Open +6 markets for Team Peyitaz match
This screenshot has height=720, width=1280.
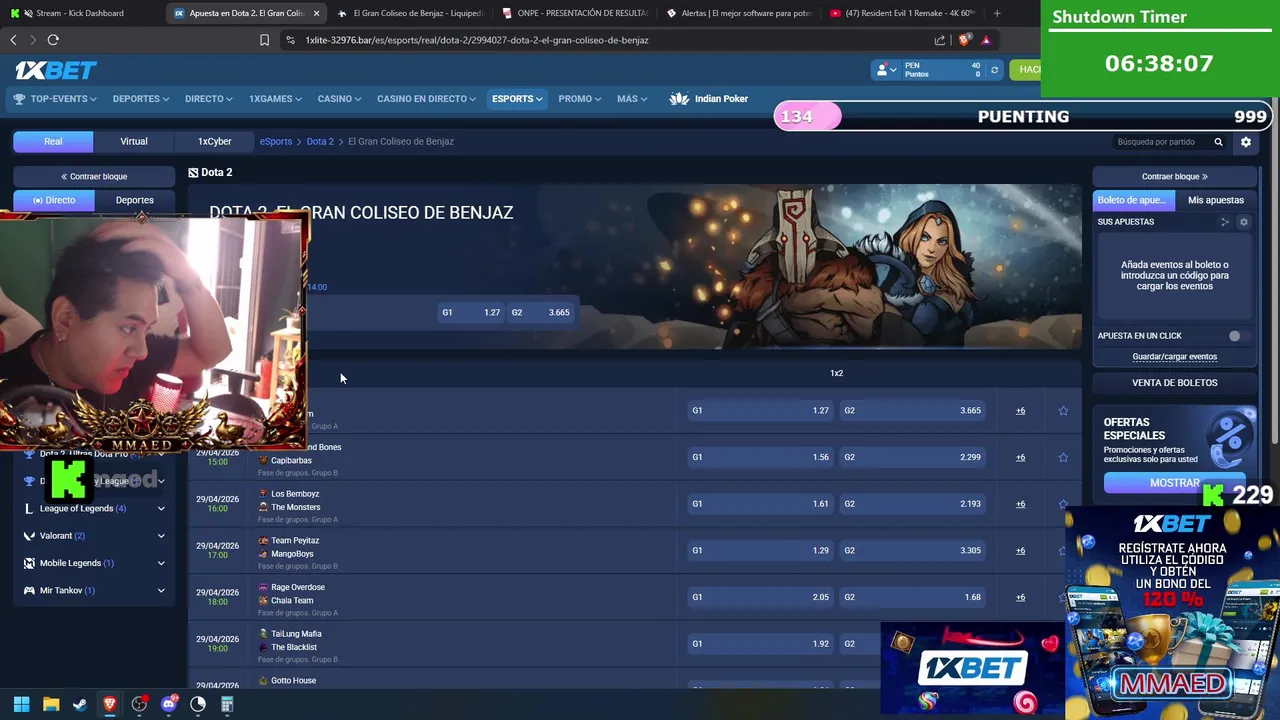pyautogui.click(x=1020, y=551)
